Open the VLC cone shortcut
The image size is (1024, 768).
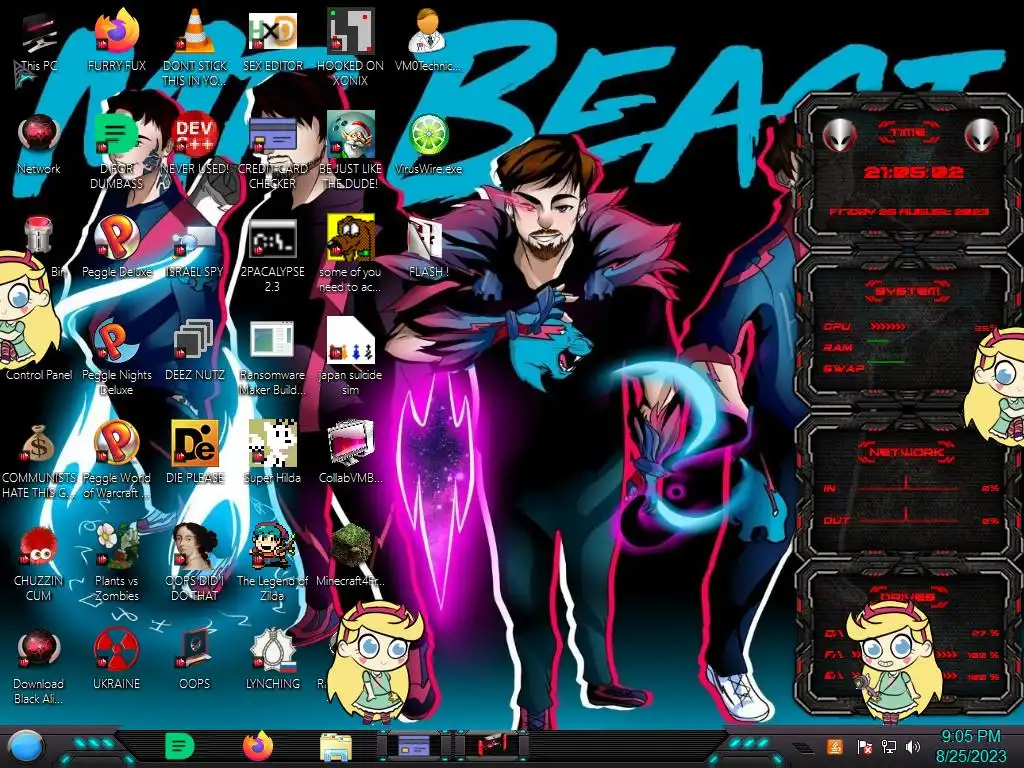coord(195,47)
